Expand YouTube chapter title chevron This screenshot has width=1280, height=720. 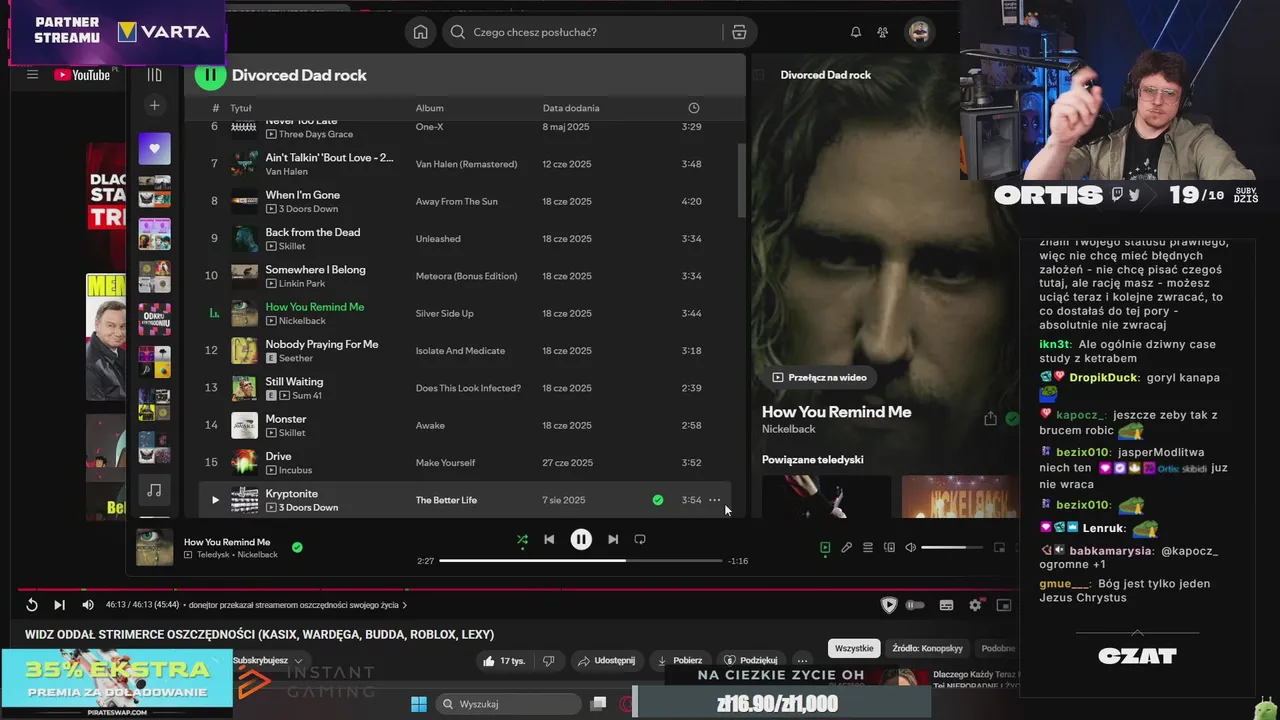point(404,605)
